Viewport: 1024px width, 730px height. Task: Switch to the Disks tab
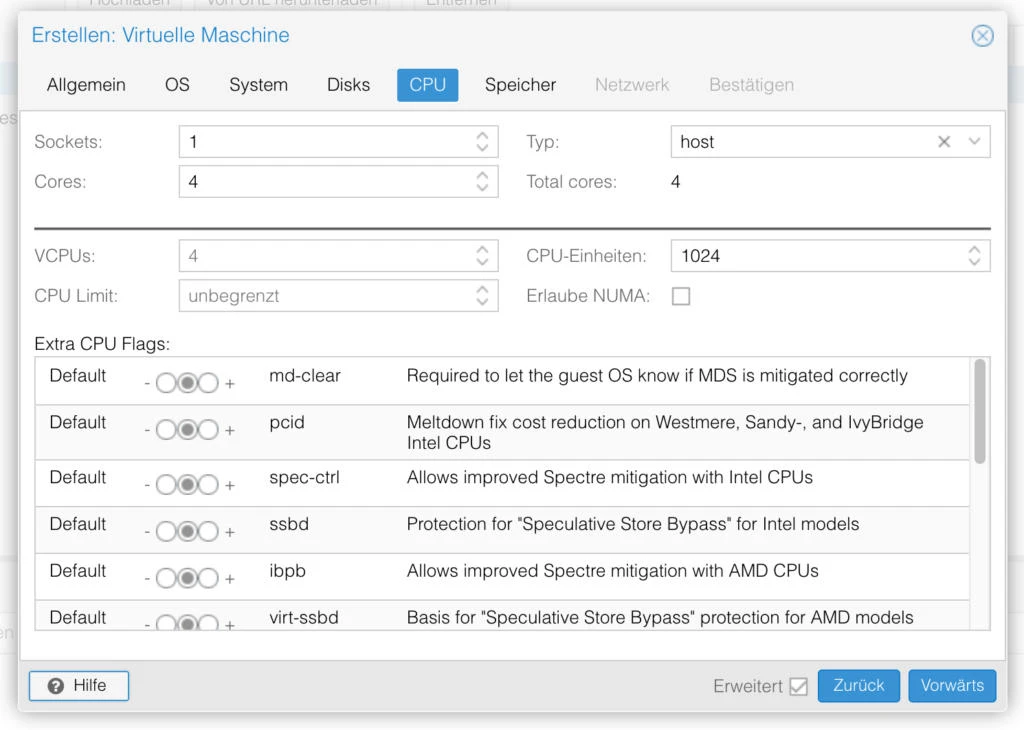[348, 85]
